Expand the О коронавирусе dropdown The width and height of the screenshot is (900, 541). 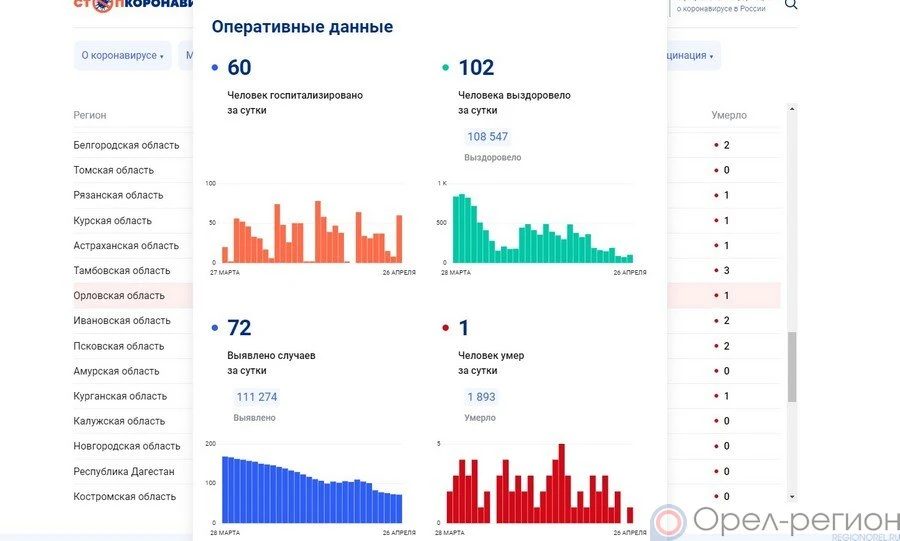click(x=122, y=56)
